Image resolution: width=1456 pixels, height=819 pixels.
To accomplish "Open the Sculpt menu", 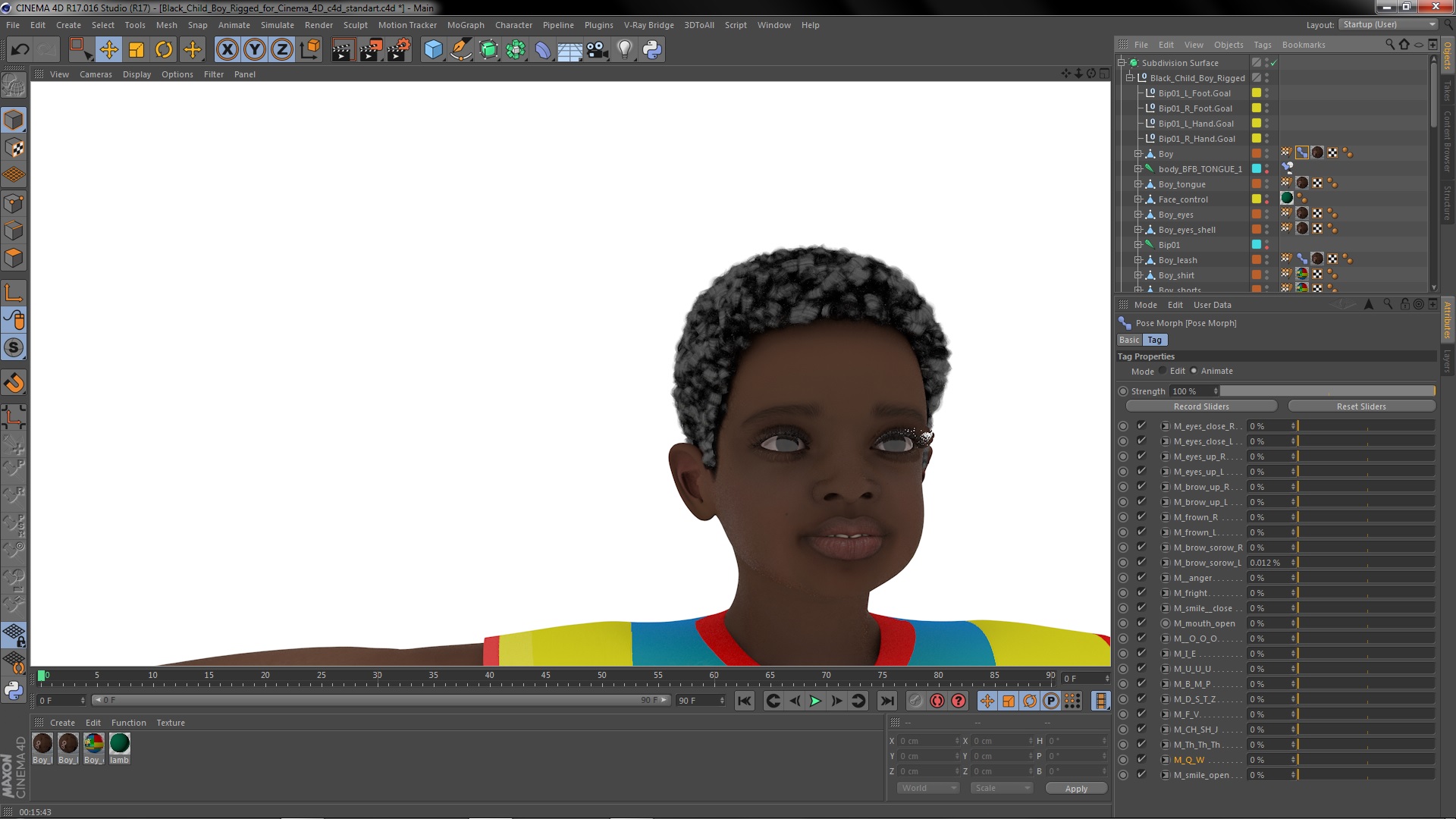I will [x=355, y=25].
